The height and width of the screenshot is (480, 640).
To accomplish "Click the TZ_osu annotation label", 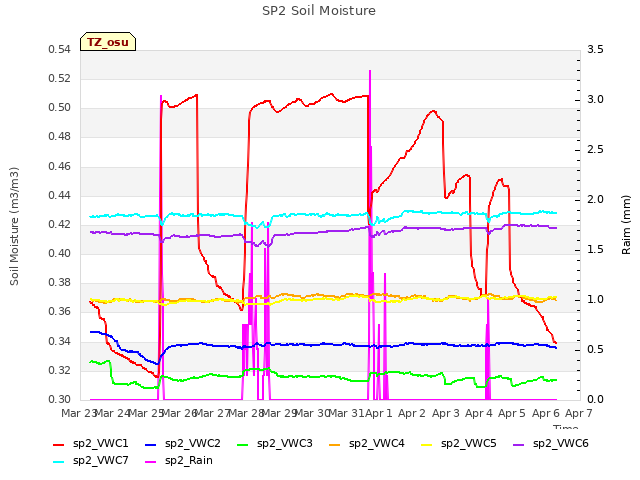I will pos(108,42).
